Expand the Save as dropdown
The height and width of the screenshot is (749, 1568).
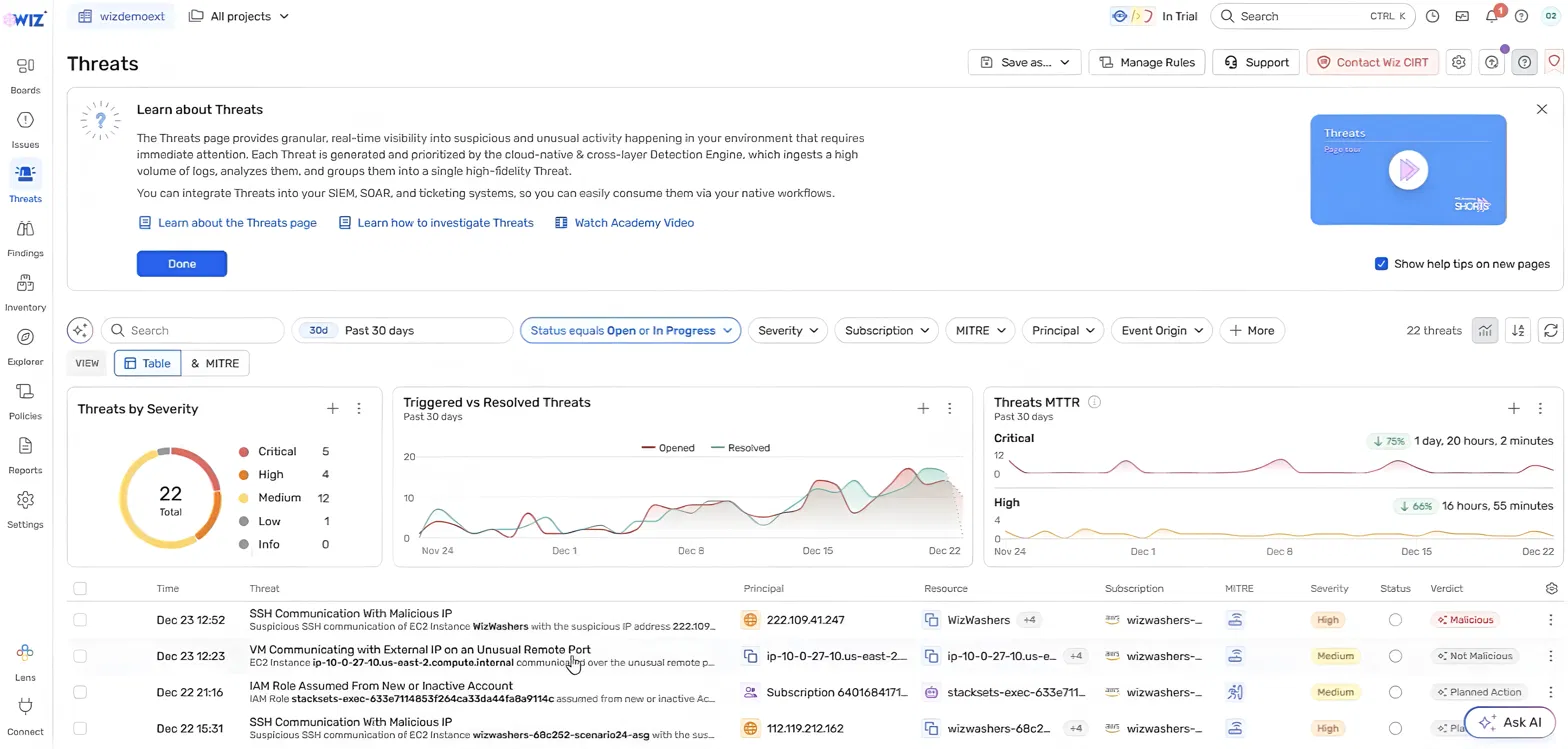(x=1025, y=62)
